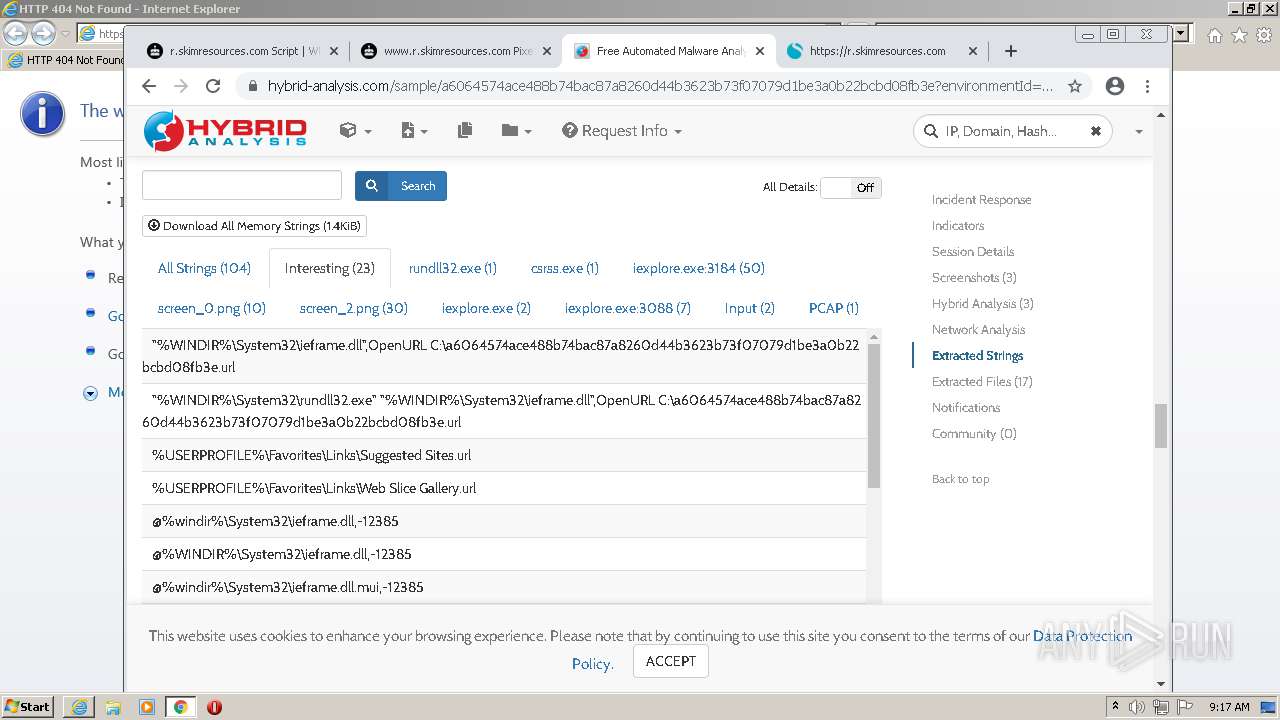
Task: Click the red stop-sign taskbar icon
Action: tap(214, 707)
